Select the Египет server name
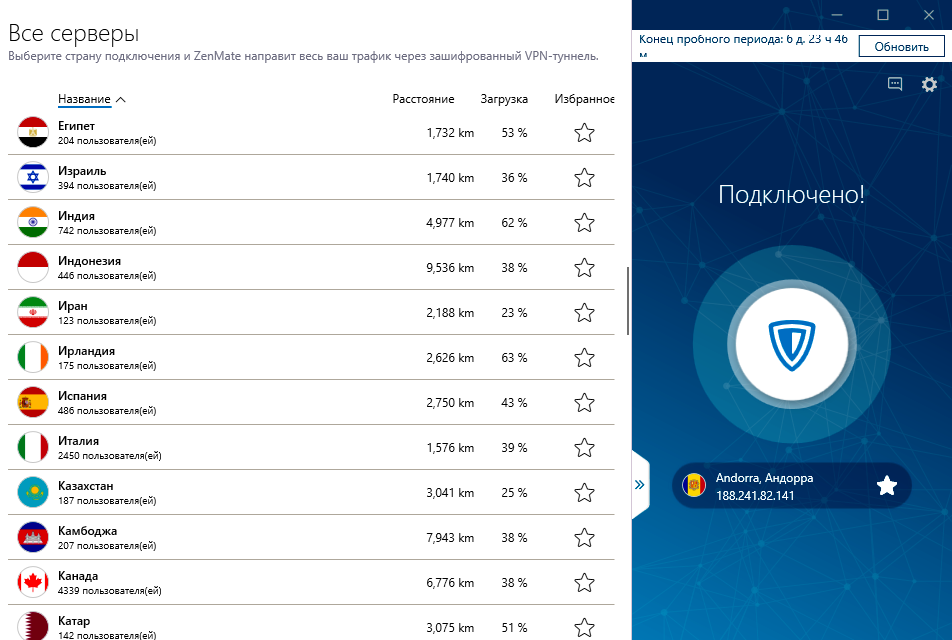This screenshot has width=952, height=640. pyautogui.click(x=76, y=126)
